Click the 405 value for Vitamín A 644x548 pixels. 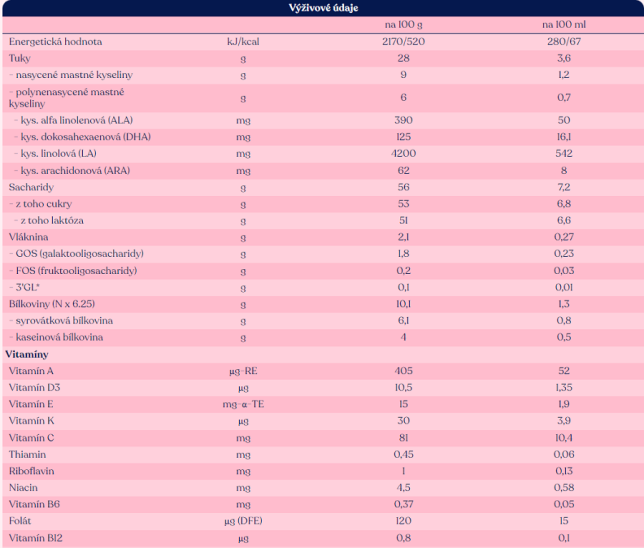tap(406, 370)
